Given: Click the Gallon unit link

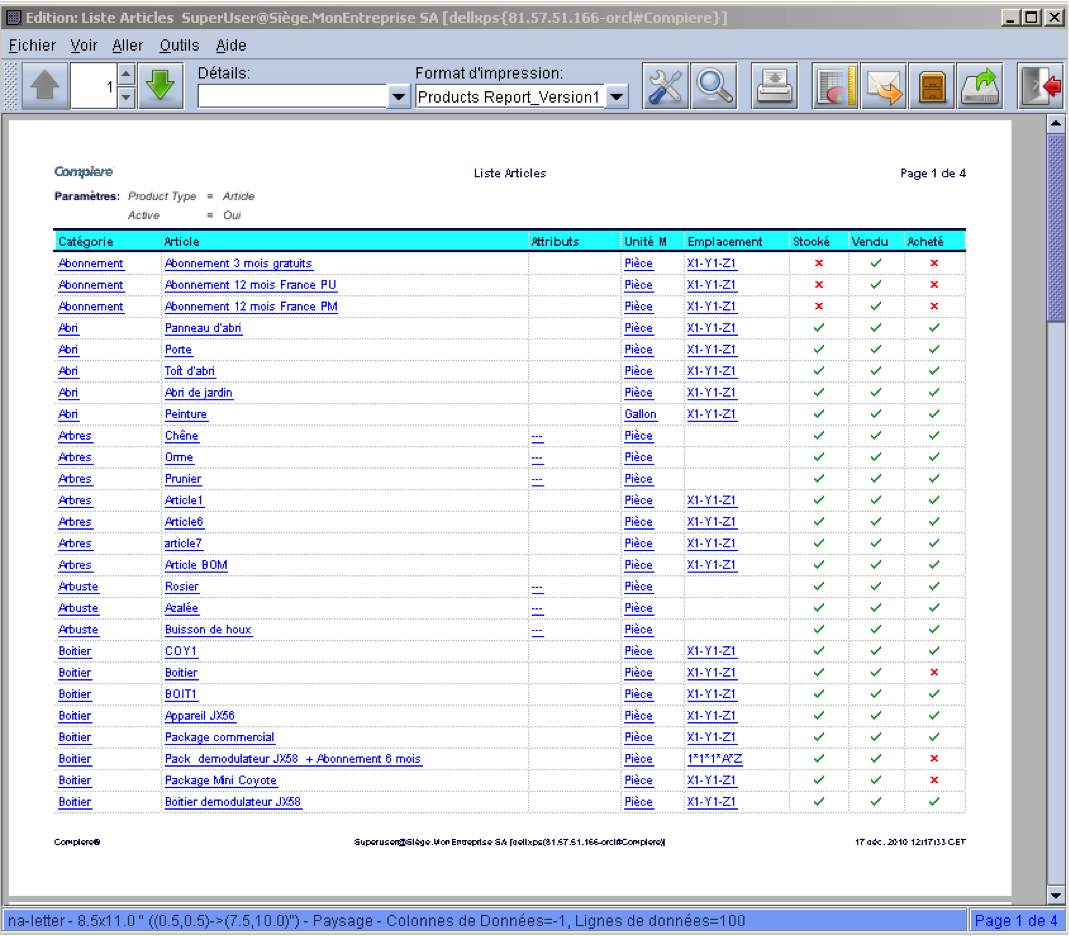Looking at the screenshot, I should [x=640, y=414].
